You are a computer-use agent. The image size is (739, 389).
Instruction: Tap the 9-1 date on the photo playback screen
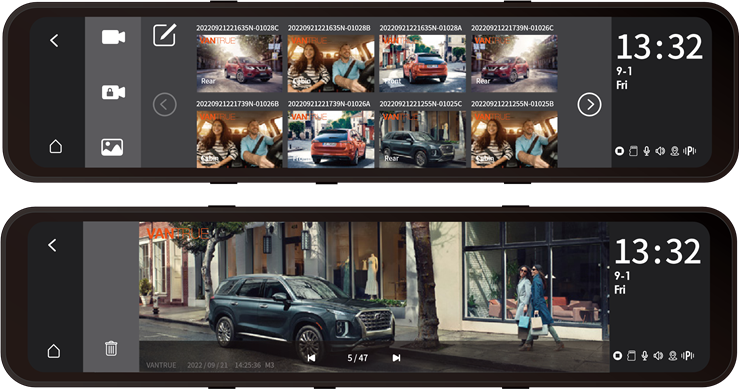[x=622, y=276]
